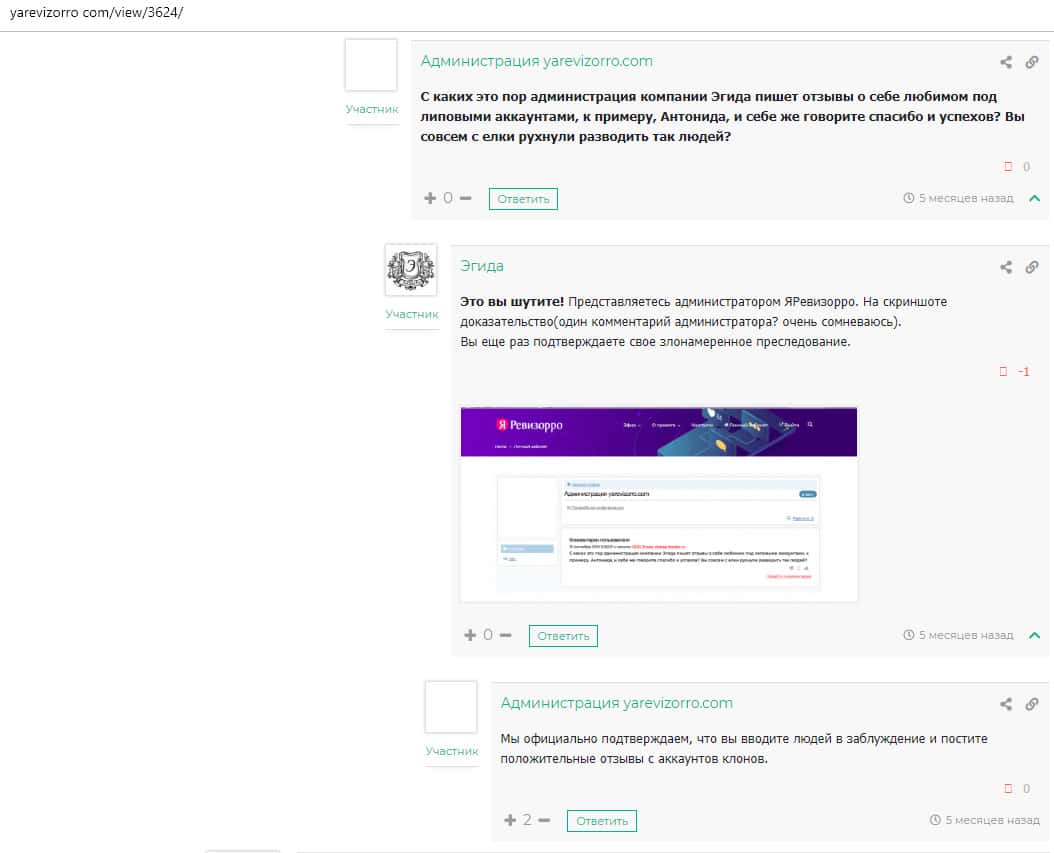
Task: Open blank avatar of last Администрация comment
Action: pyautogui.click(x=451, y=707)
